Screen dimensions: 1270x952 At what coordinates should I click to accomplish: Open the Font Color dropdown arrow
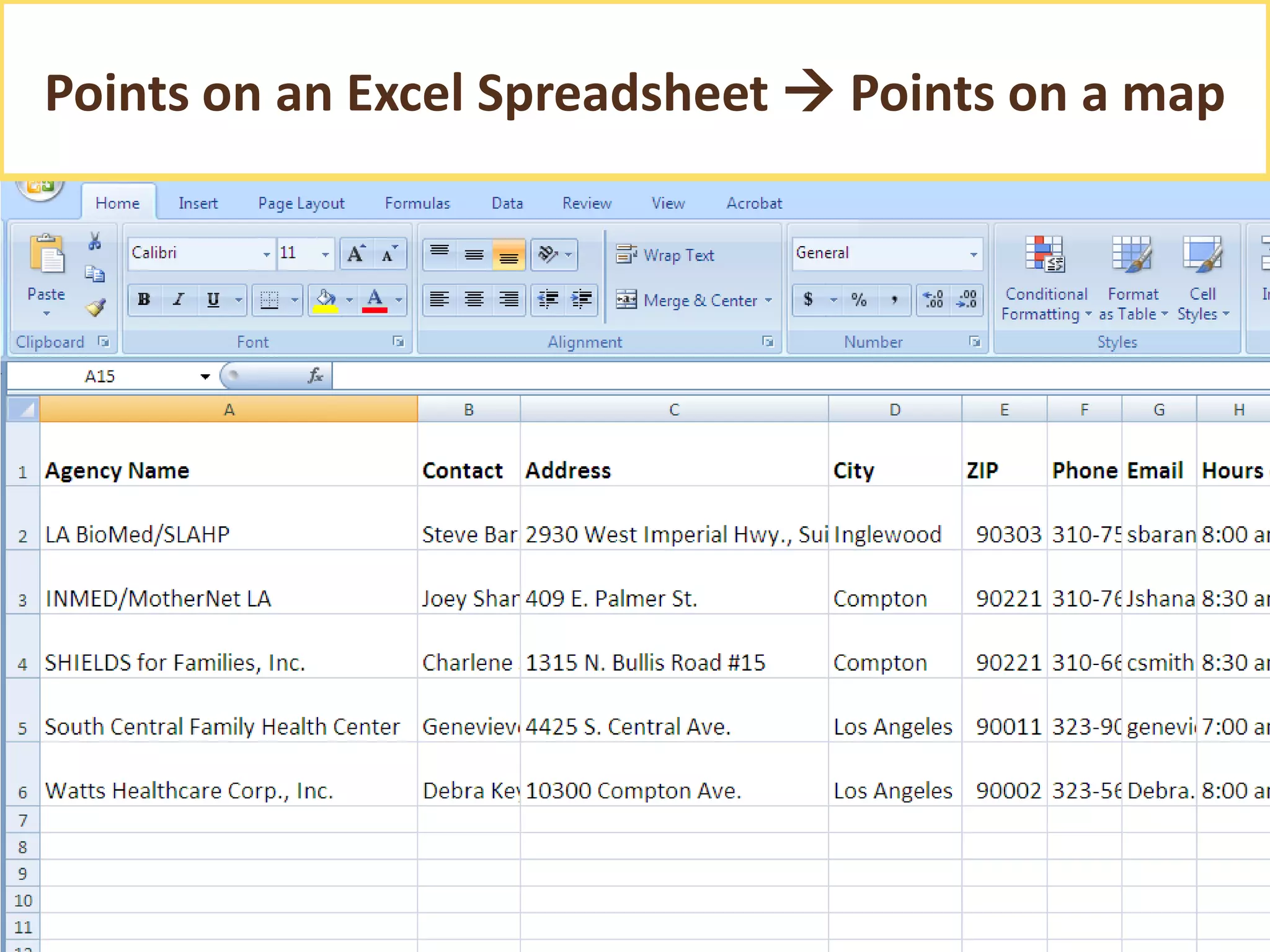click(399, 300)
